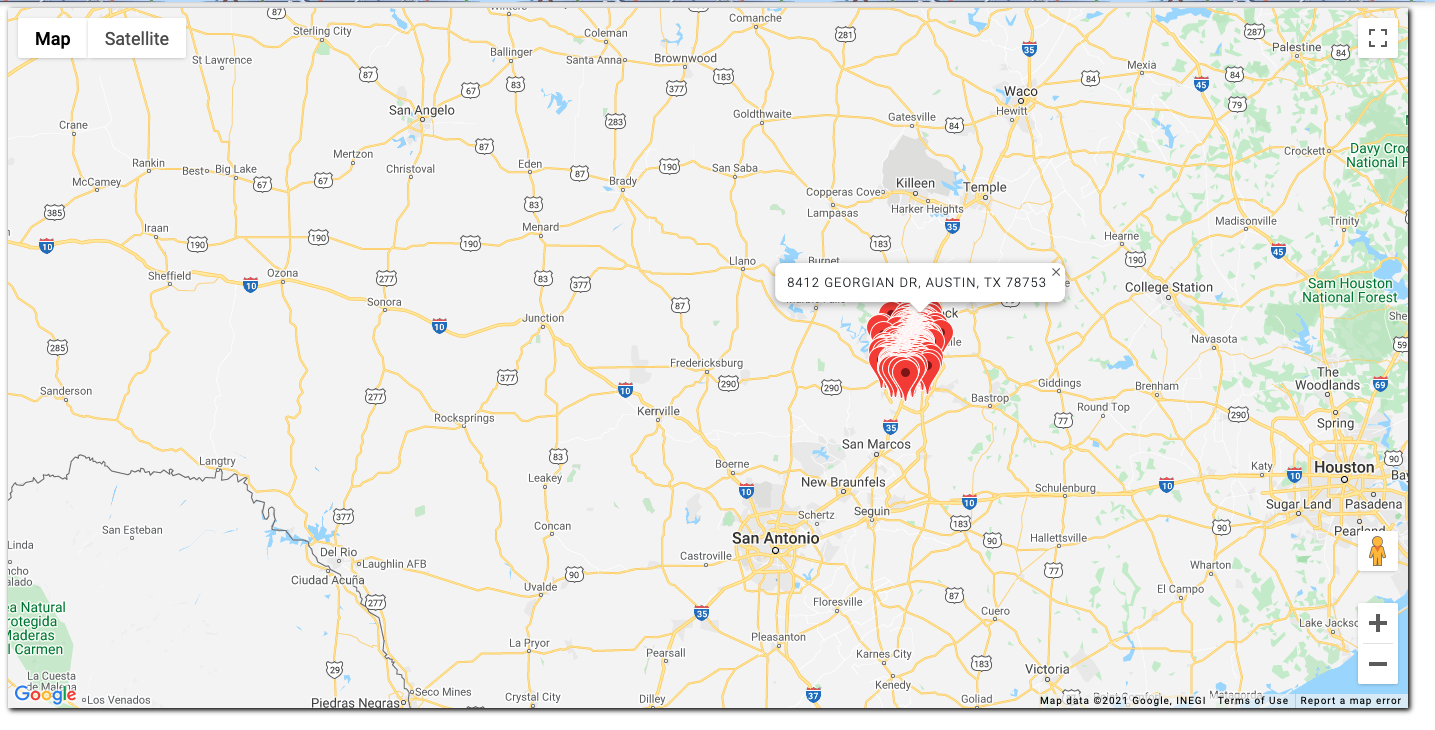
Task: Switch to Satellite view
Action: coord(137,39)
